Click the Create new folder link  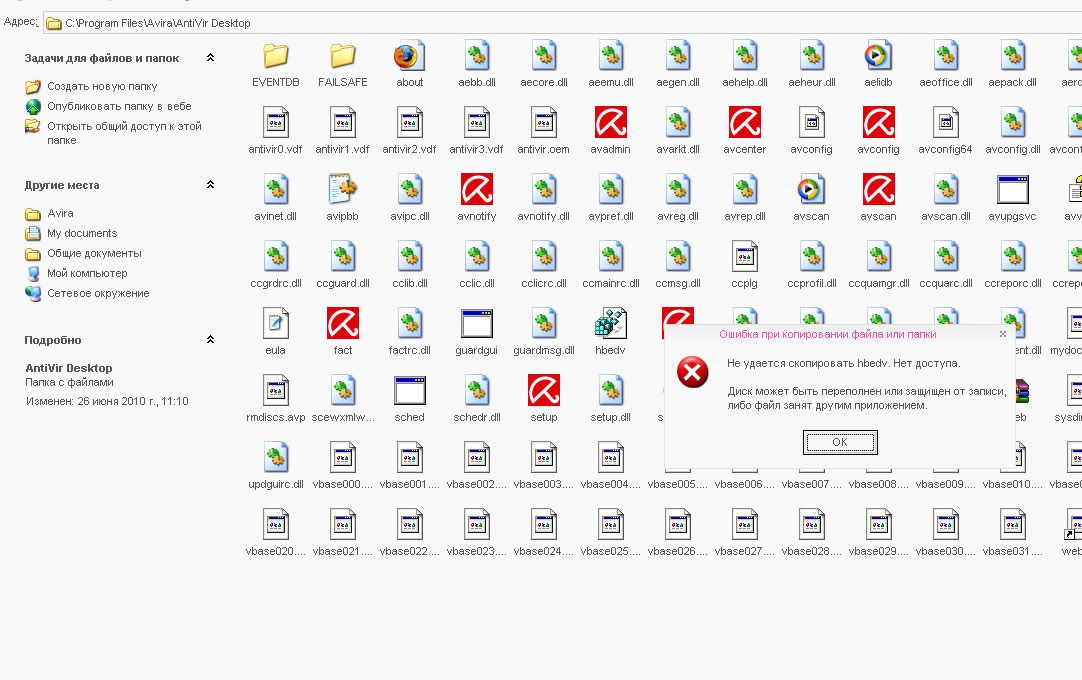coord(101,87)
